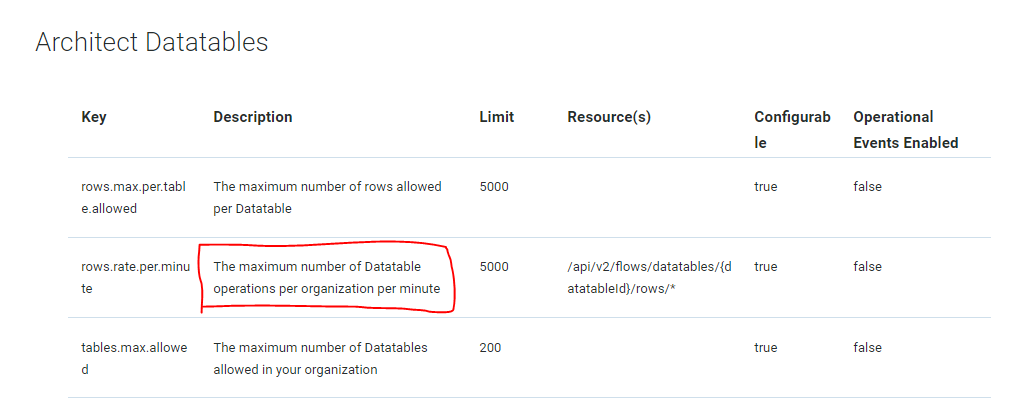This screenshot has height=420, width=1031.
Task: Click the Operational Events Enabled header
Action: click(x=905, y=129)
